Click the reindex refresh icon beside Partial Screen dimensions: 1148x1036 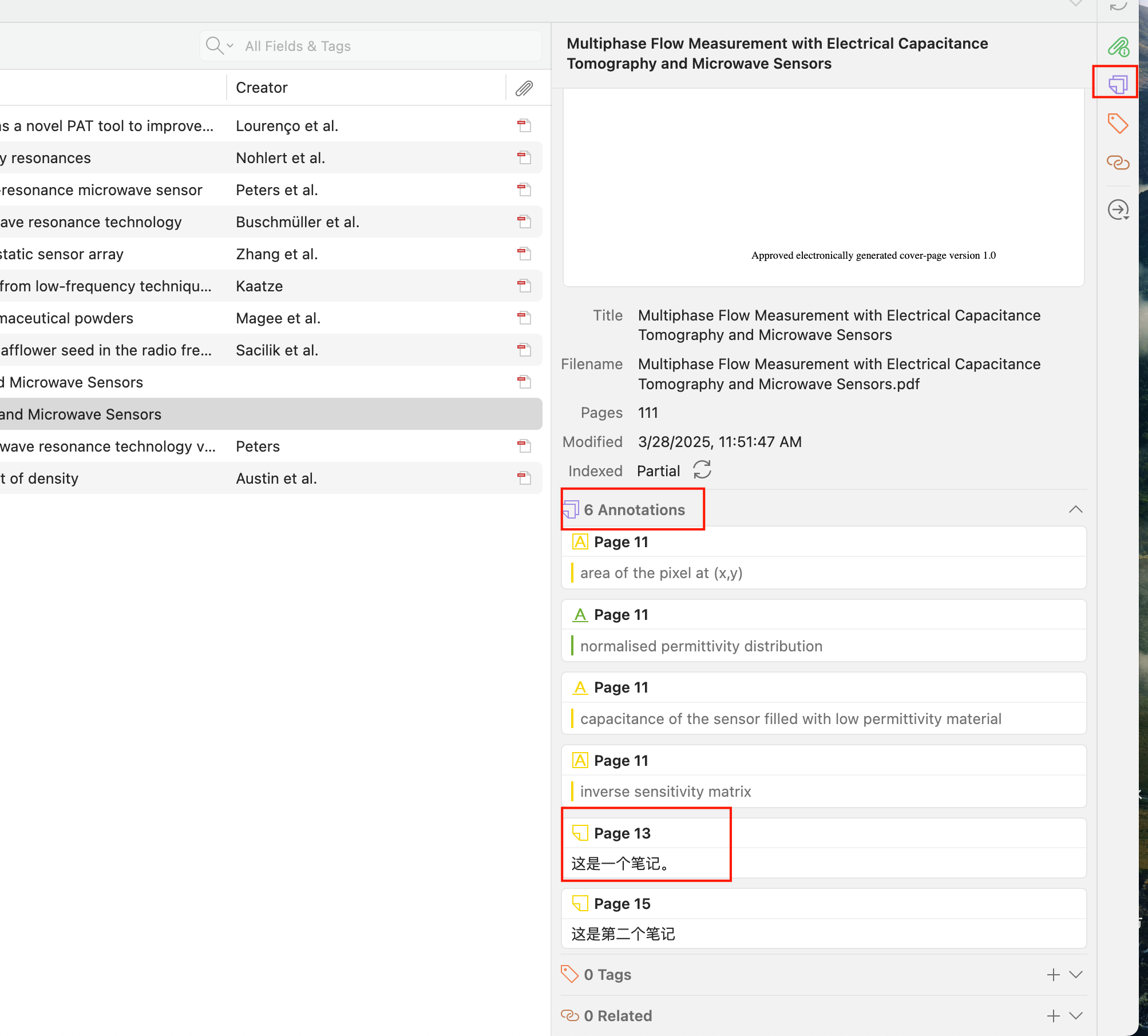pos(702,470)
